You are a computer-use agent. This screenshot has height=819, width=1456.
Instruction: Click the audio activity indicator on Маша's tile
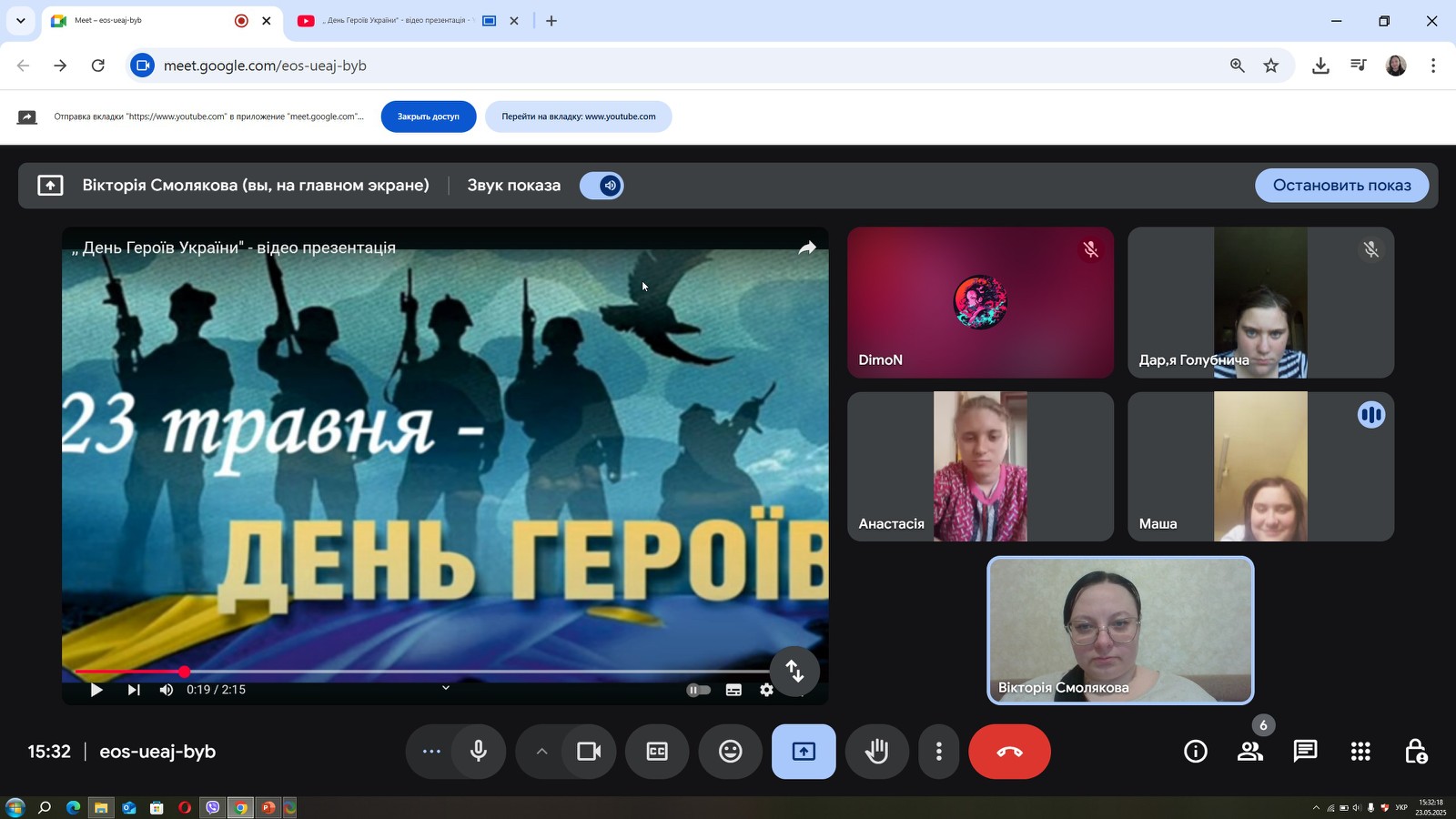click(x=1371, y=415)
